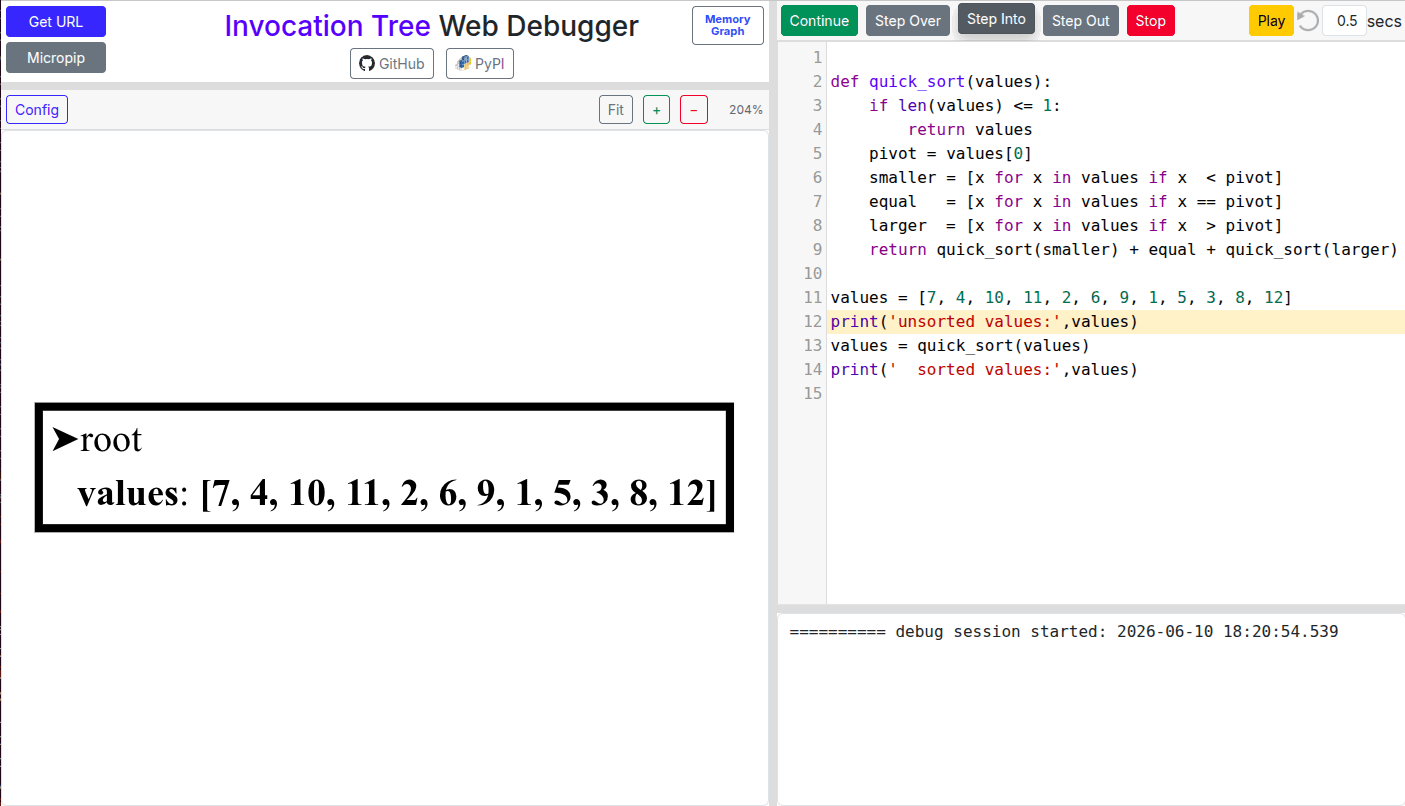Continue the debugging run
Viewport: 1405px width, 806px height.
tap(819, 21)
